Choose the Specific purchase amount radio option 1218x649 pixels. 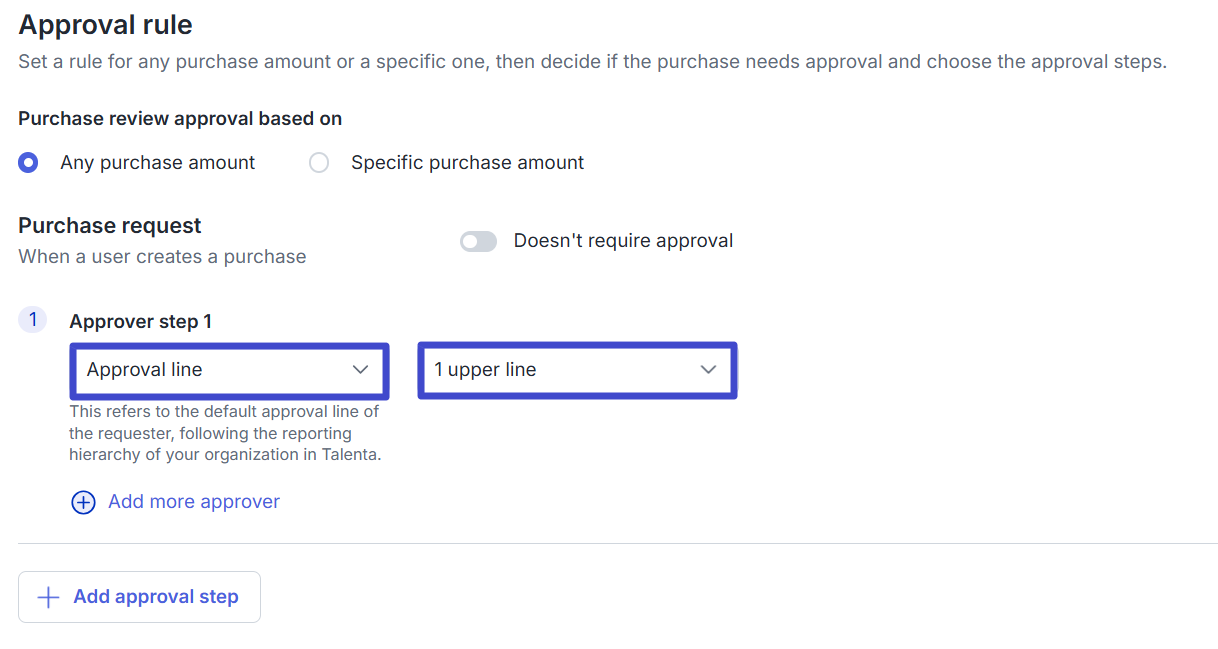point(319,163)
